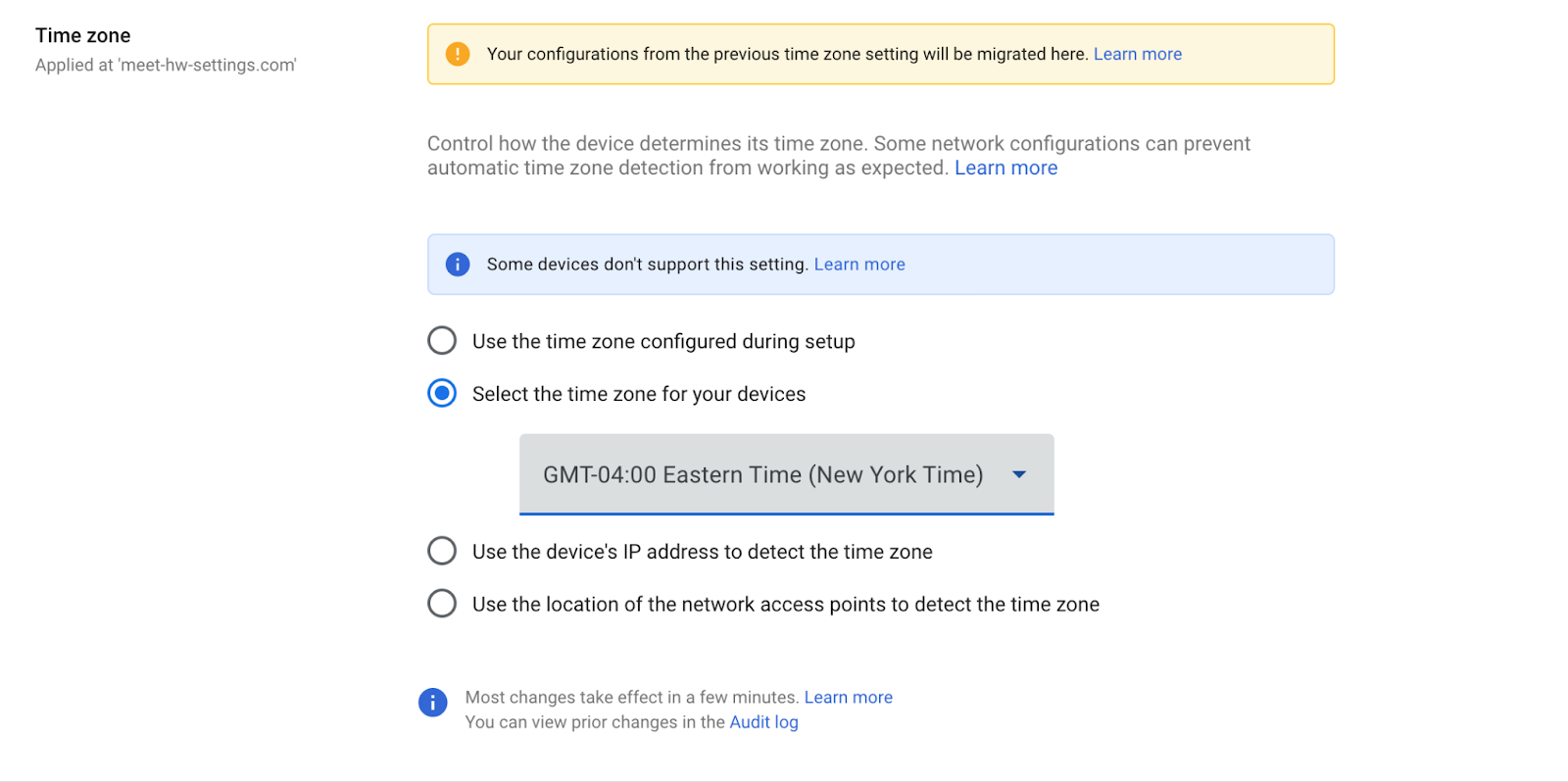Choose "Select the time zone for your devices" radio
Viewport: 1568px width, 782px height.
coord(442,394)
